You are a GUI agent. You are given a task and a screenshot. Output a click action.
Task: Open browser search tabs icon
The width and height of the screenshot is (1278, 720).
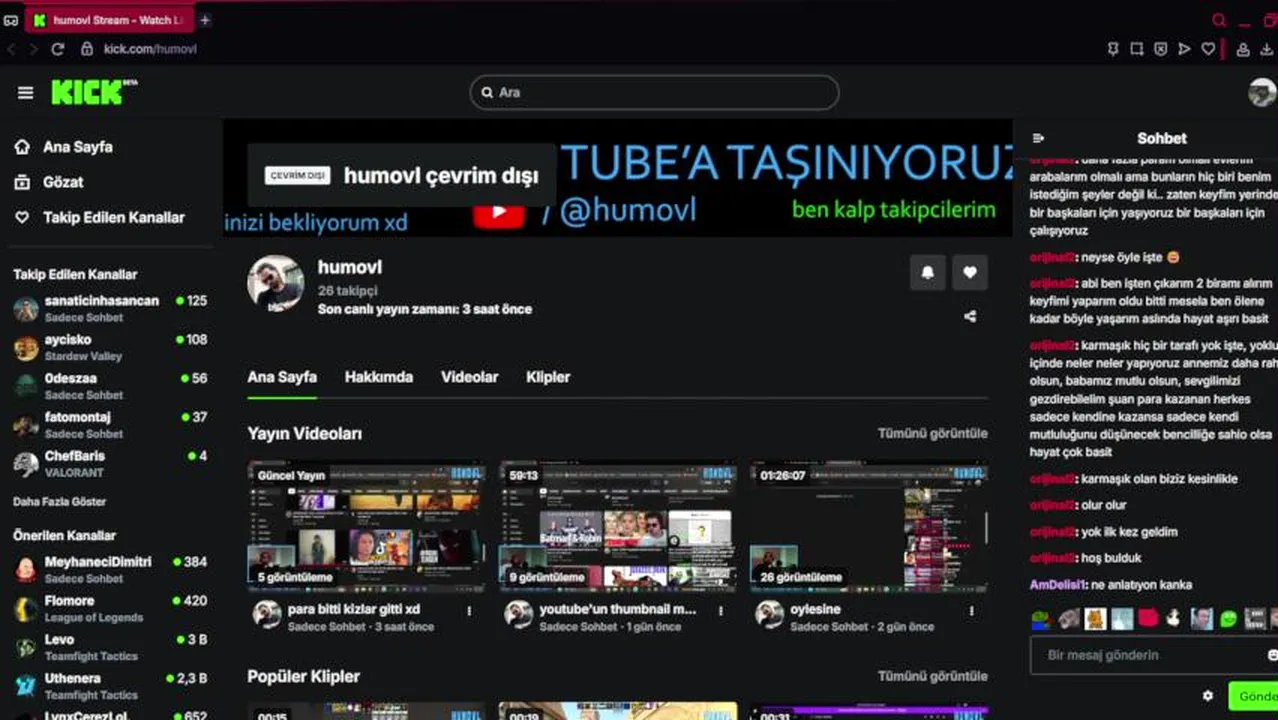coord(1219,20)
